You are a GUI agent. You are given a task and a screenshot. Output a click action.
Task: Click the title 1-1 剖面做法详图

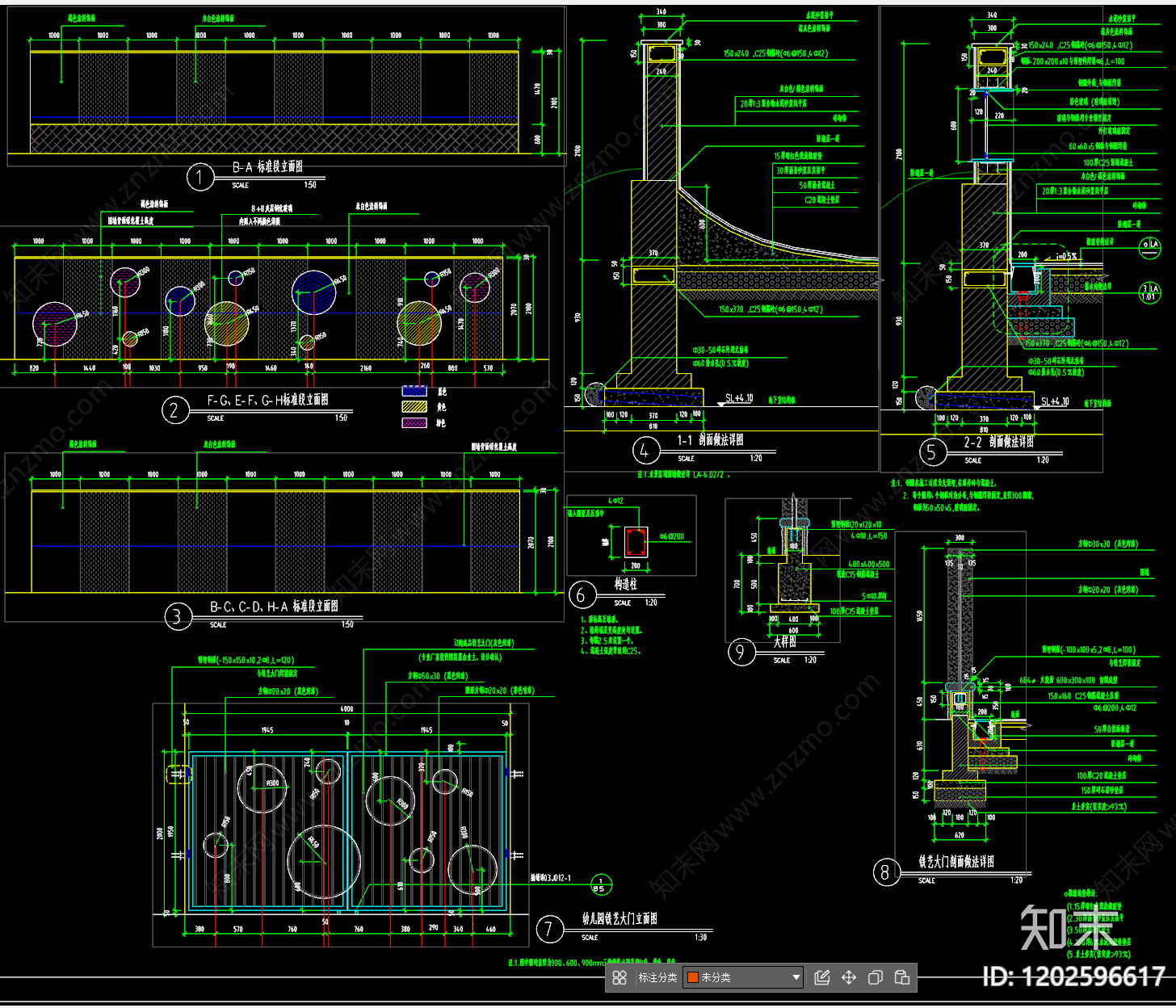[x=710, y=440]
